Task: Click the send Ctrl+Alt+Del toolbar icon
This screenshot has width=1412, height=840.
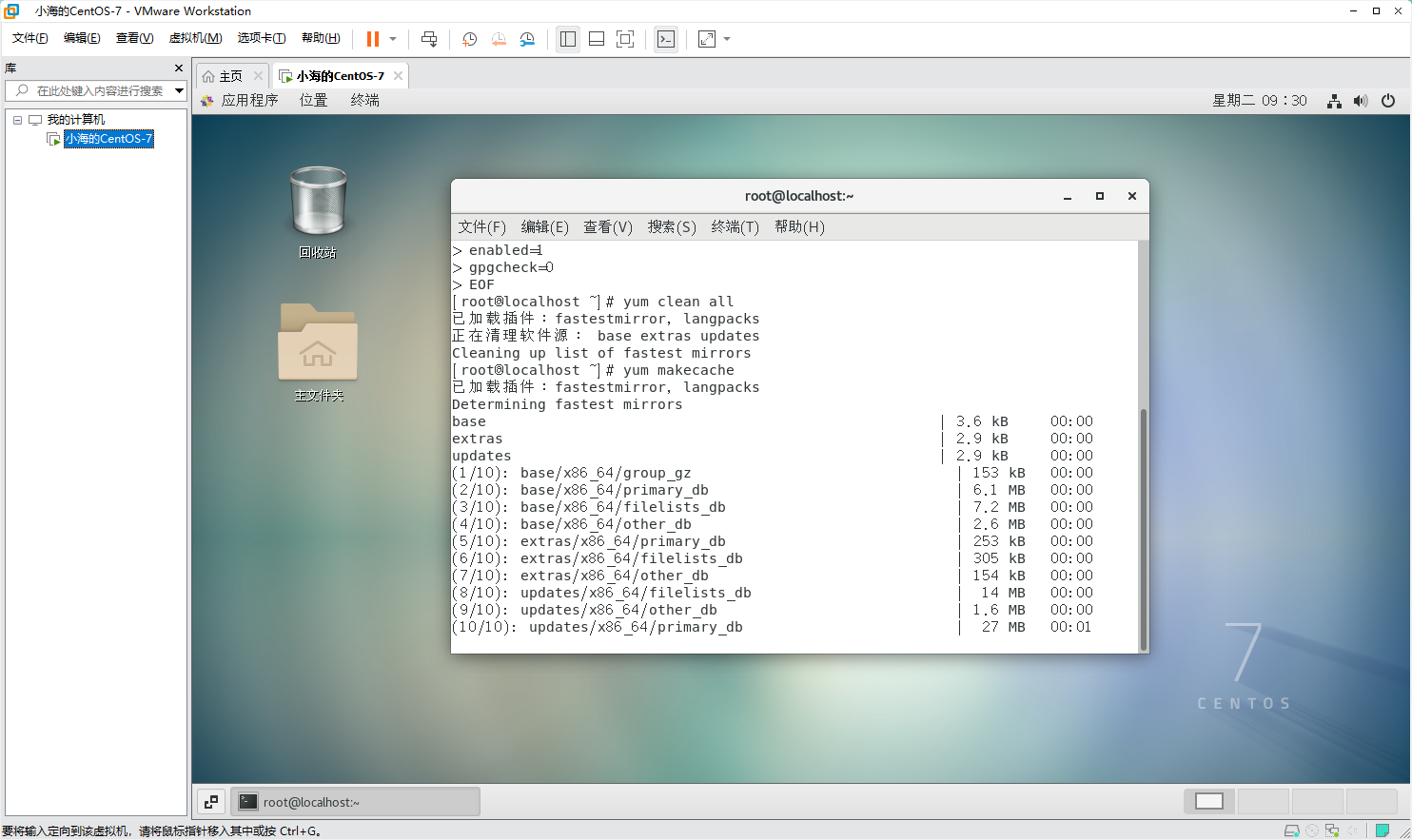Action: [x=429, y=39]
